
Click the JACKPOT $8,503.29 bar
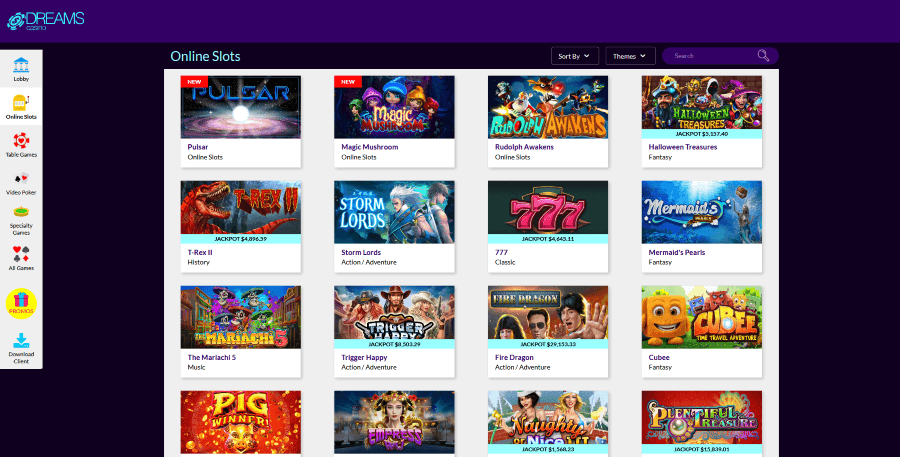click(x=394, y=344)
